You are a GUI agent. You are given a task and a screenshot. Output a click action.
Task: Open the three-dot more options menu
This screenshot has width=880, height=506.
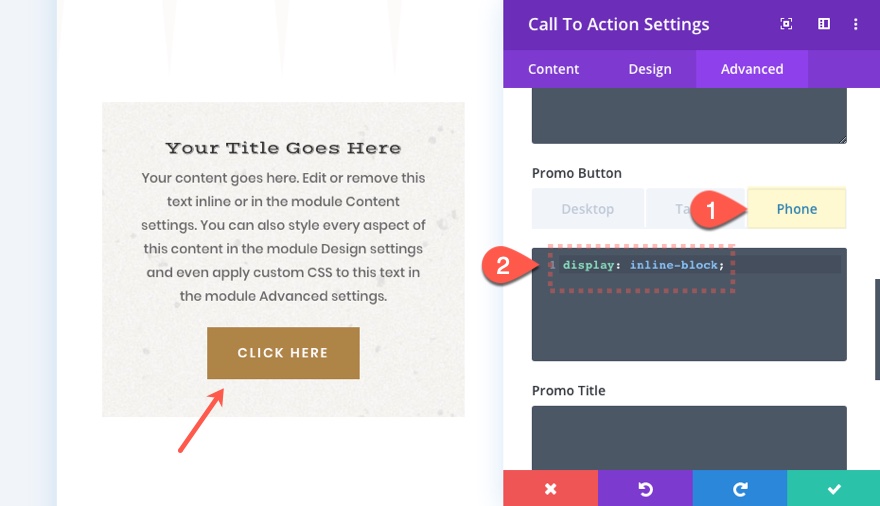point(856,24)
